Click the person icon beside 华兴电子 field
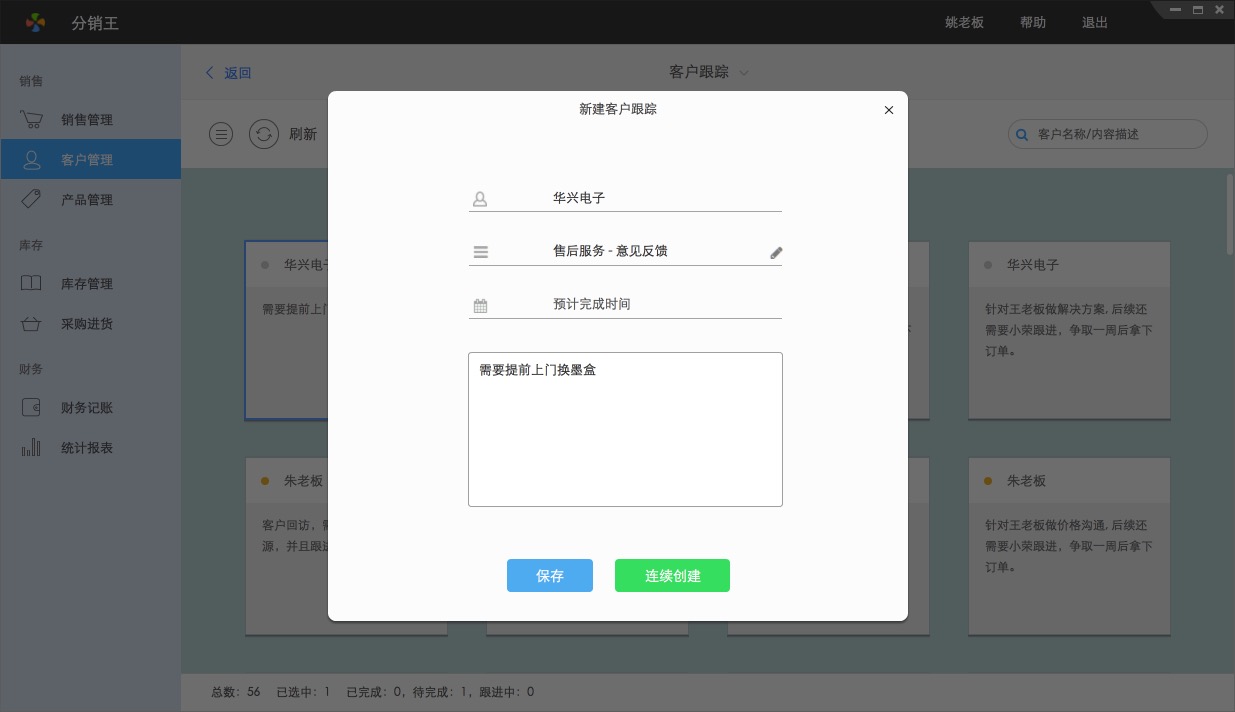Viewport: 1235px width, 712px height. click(x=480, y=199)
